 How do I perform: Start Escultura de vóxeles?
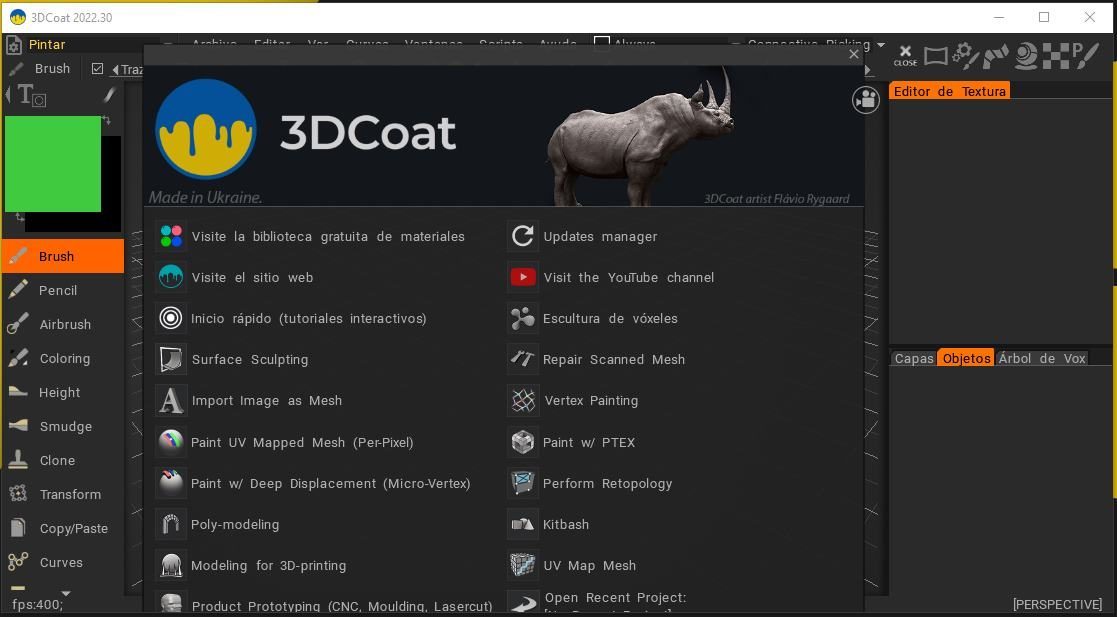click(x=592, y=318)
